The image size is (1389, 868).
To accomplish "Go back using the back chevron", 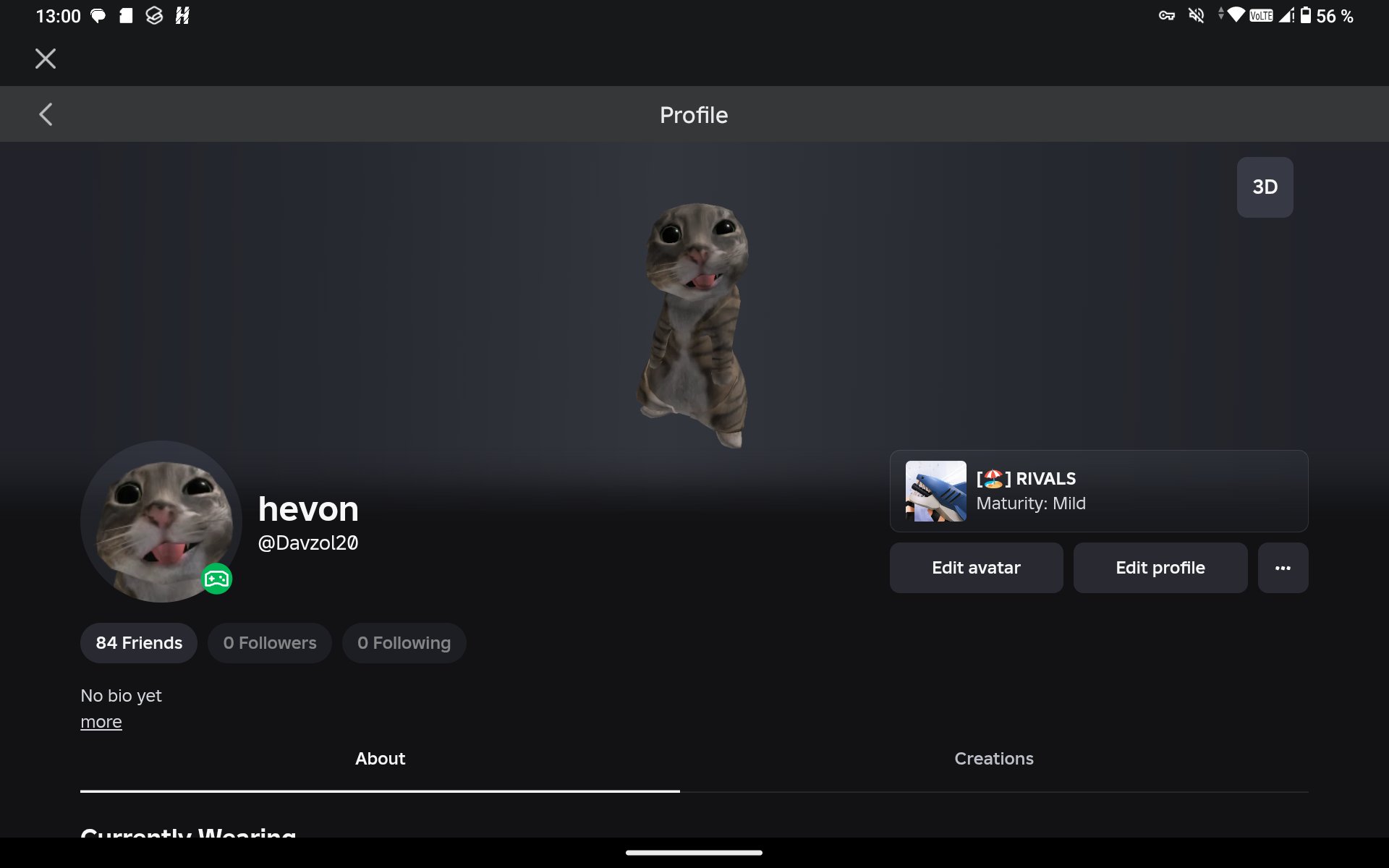I will (46, 114).
